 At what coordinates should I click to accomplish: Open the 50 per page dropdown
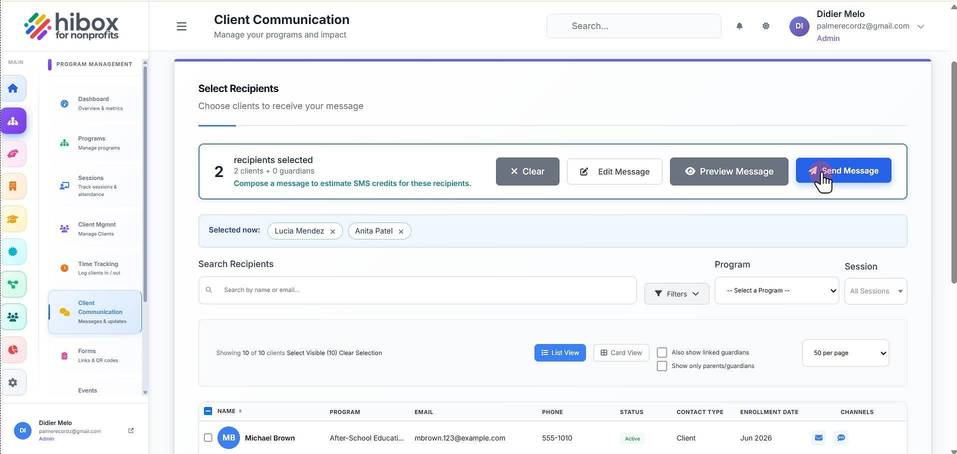[845, 353]
